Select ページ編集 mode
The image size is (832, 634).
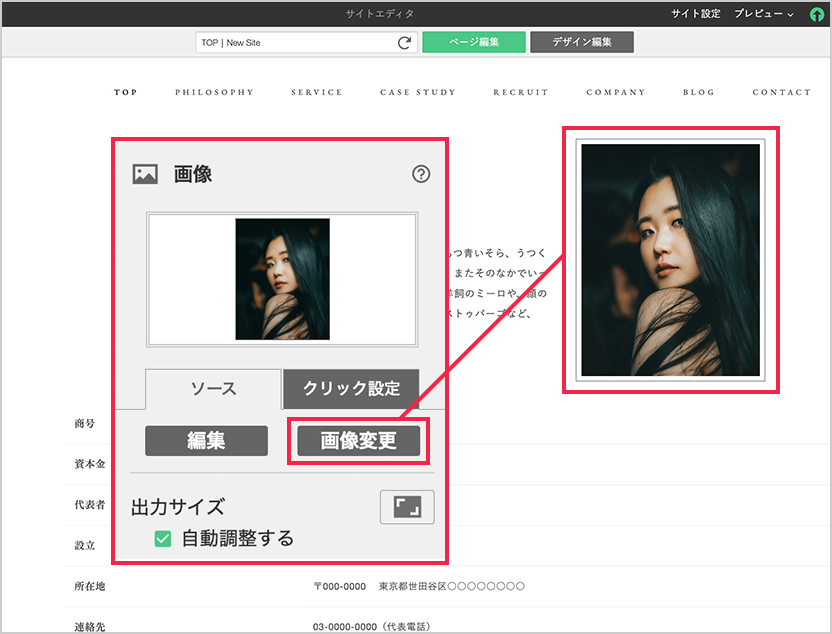[x=474, y=42]
